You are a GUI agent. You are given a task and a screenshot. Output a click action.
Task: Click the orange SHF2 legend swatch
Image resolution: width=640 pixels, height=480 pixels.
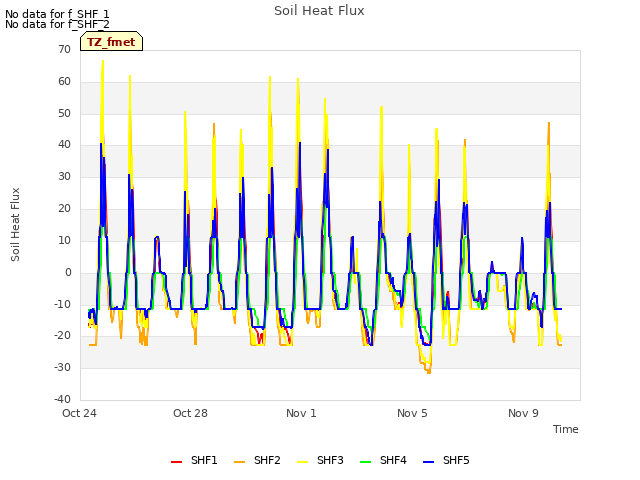[x=240, y=462]
